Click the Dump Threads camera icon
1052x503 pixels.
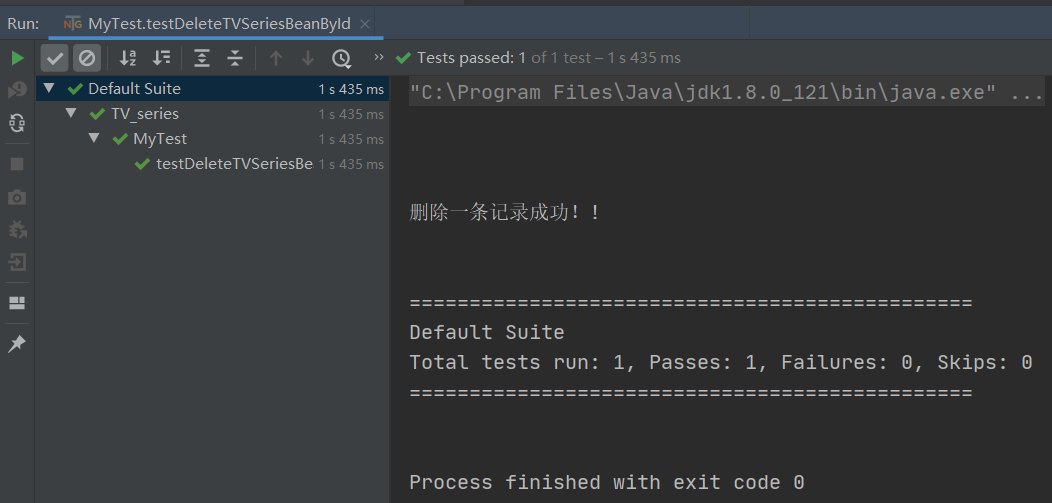(x=17, y=197)
